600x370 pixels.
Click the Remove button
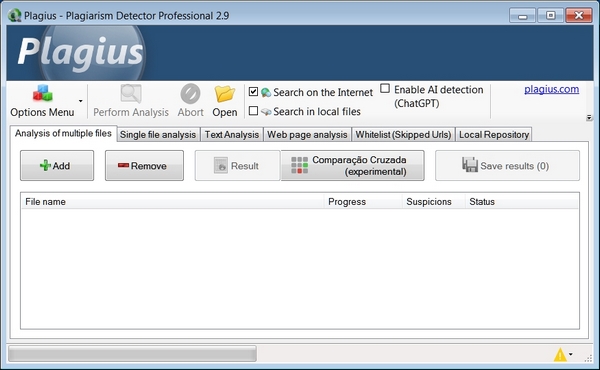144,166
